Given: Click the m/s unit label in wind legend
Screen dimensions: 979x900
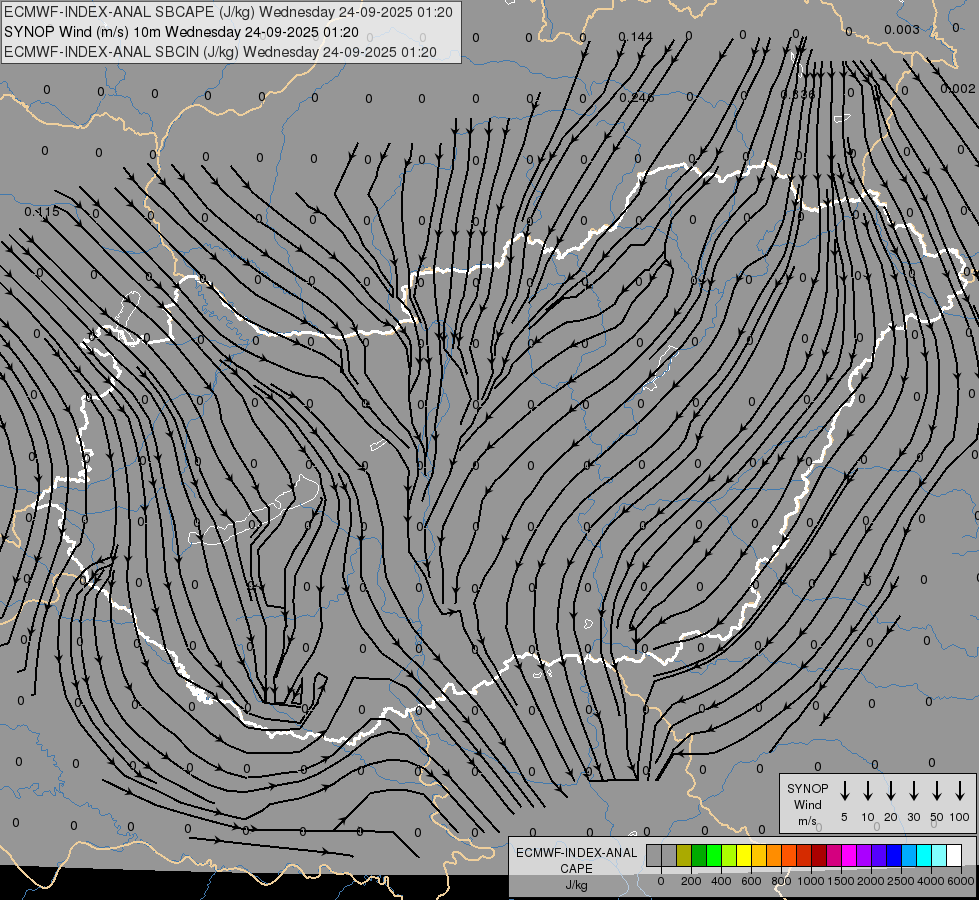Looking at the screenshot, I should [807, 821].
